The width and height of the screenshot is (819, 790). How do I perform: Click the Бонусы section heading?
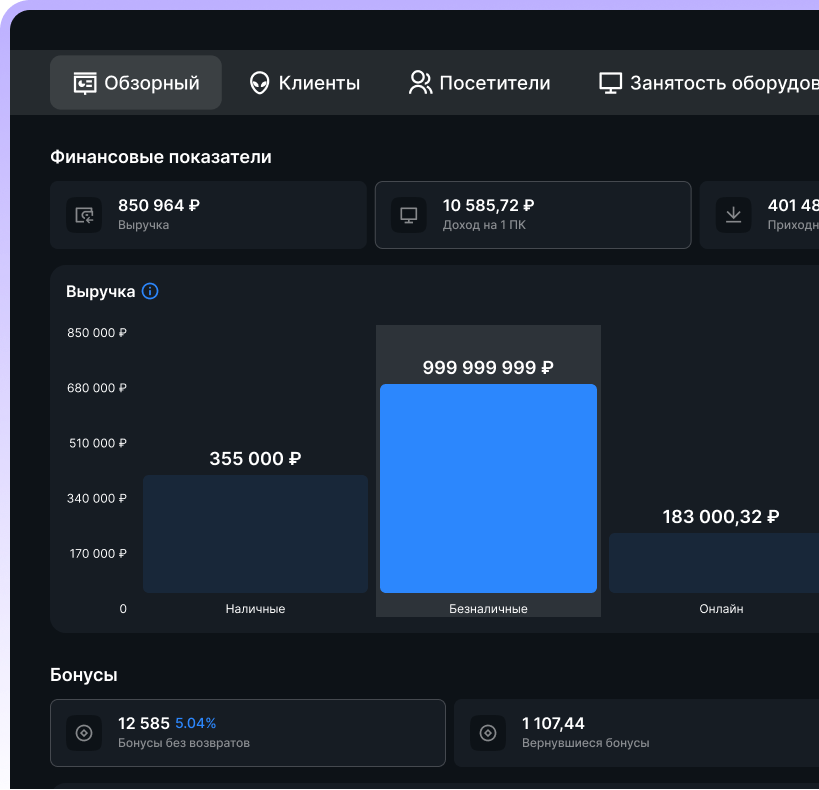point(84,675)
